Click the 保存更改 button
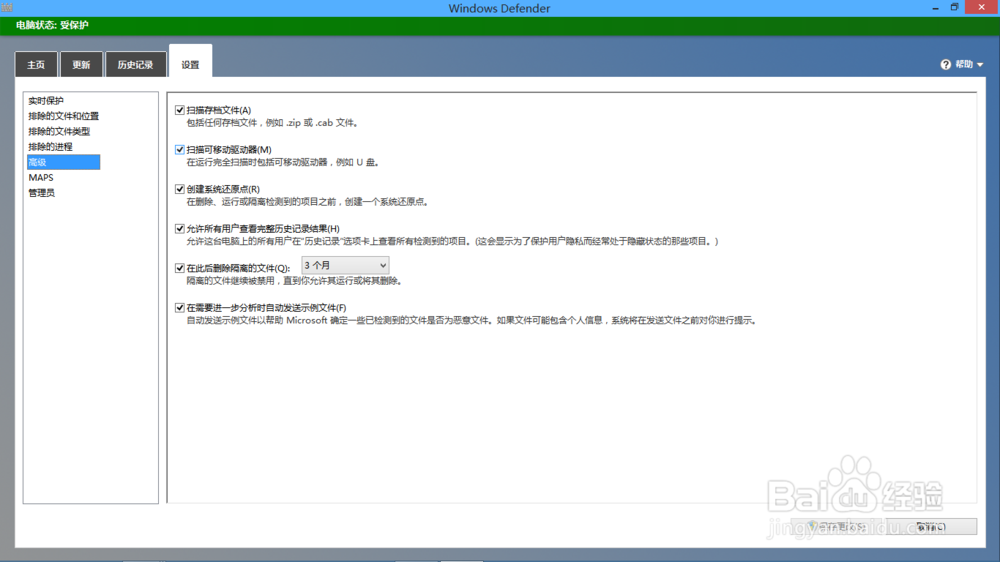This screenshot has height=562, width=1000. coord(837,527)
